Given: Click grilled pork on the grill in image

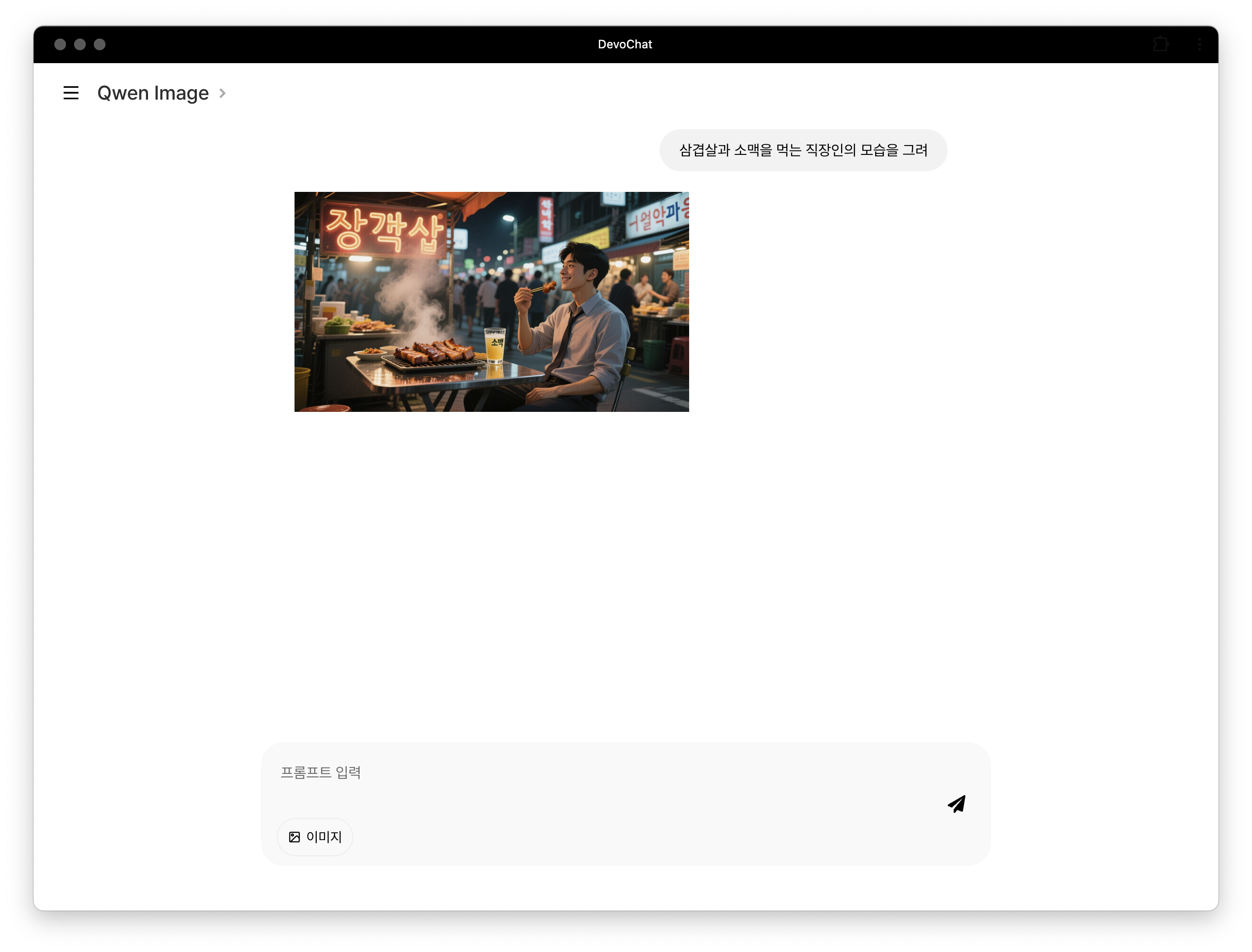Looking at the screenshot, I should coord(435,351).
